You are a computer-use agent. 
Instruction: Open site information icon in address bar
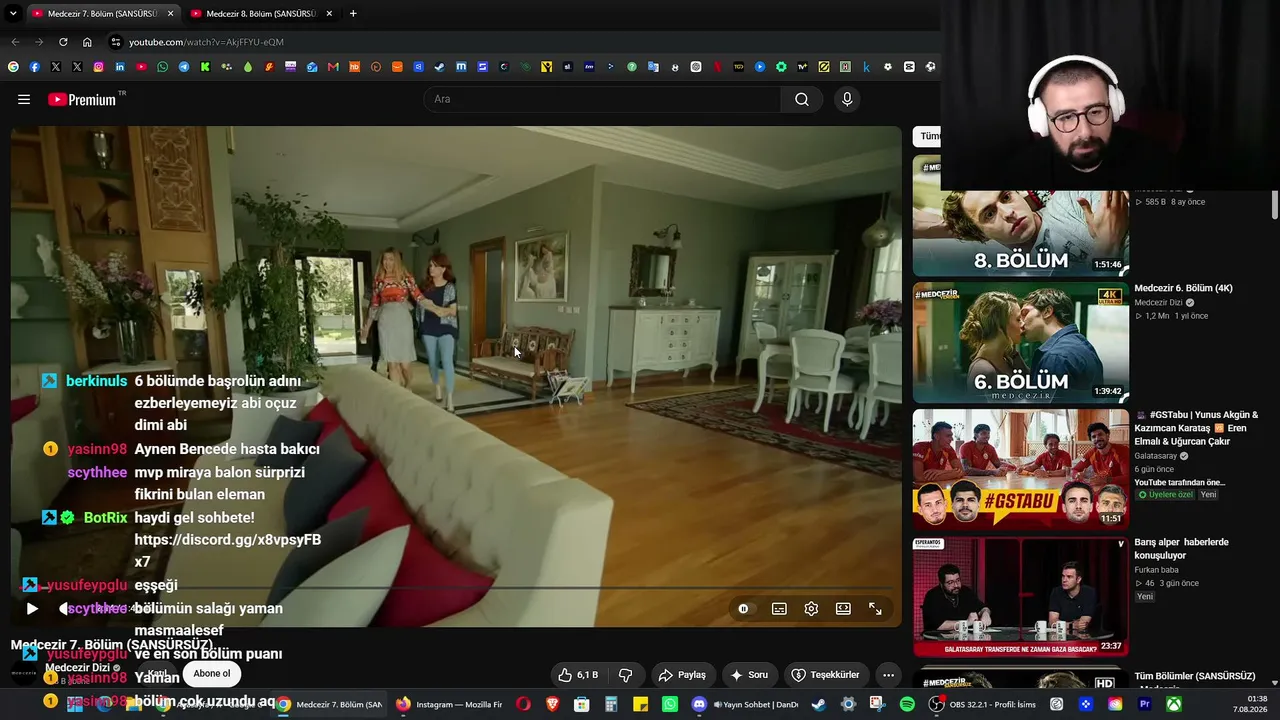coord(116,42)
